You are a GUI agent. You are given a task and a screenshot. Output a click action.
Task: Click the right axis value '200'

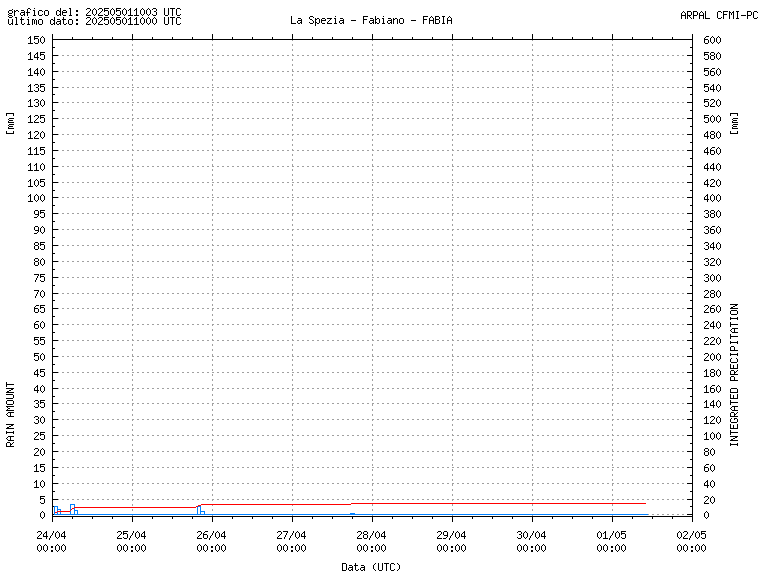(712, 357)
